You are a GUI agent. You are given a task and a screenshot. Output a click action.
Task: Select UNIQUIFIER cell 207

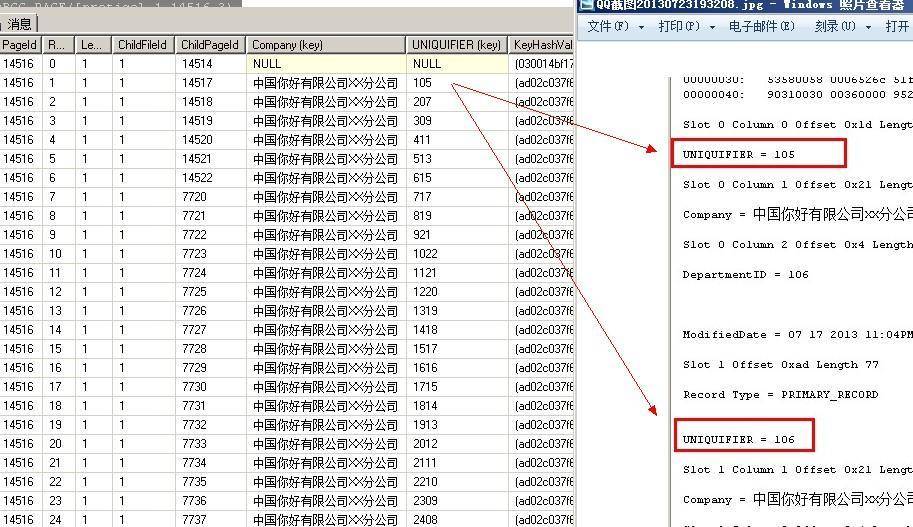point(457,102)
